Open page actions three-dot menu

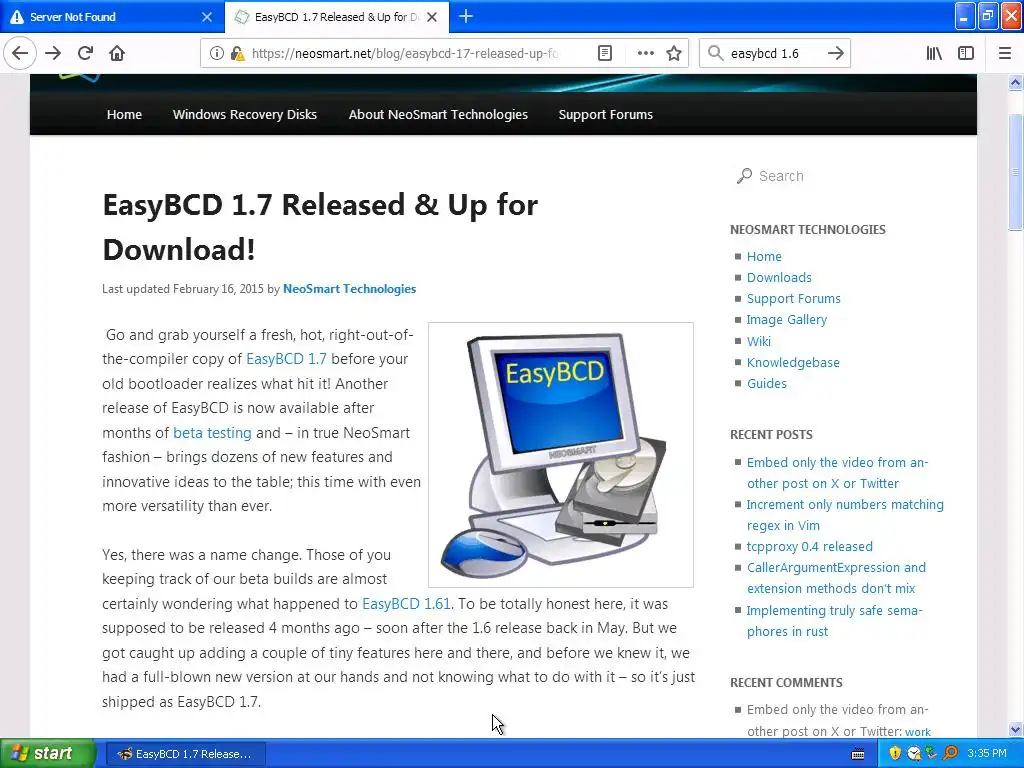pyautogui.click(x=645, y=54)
